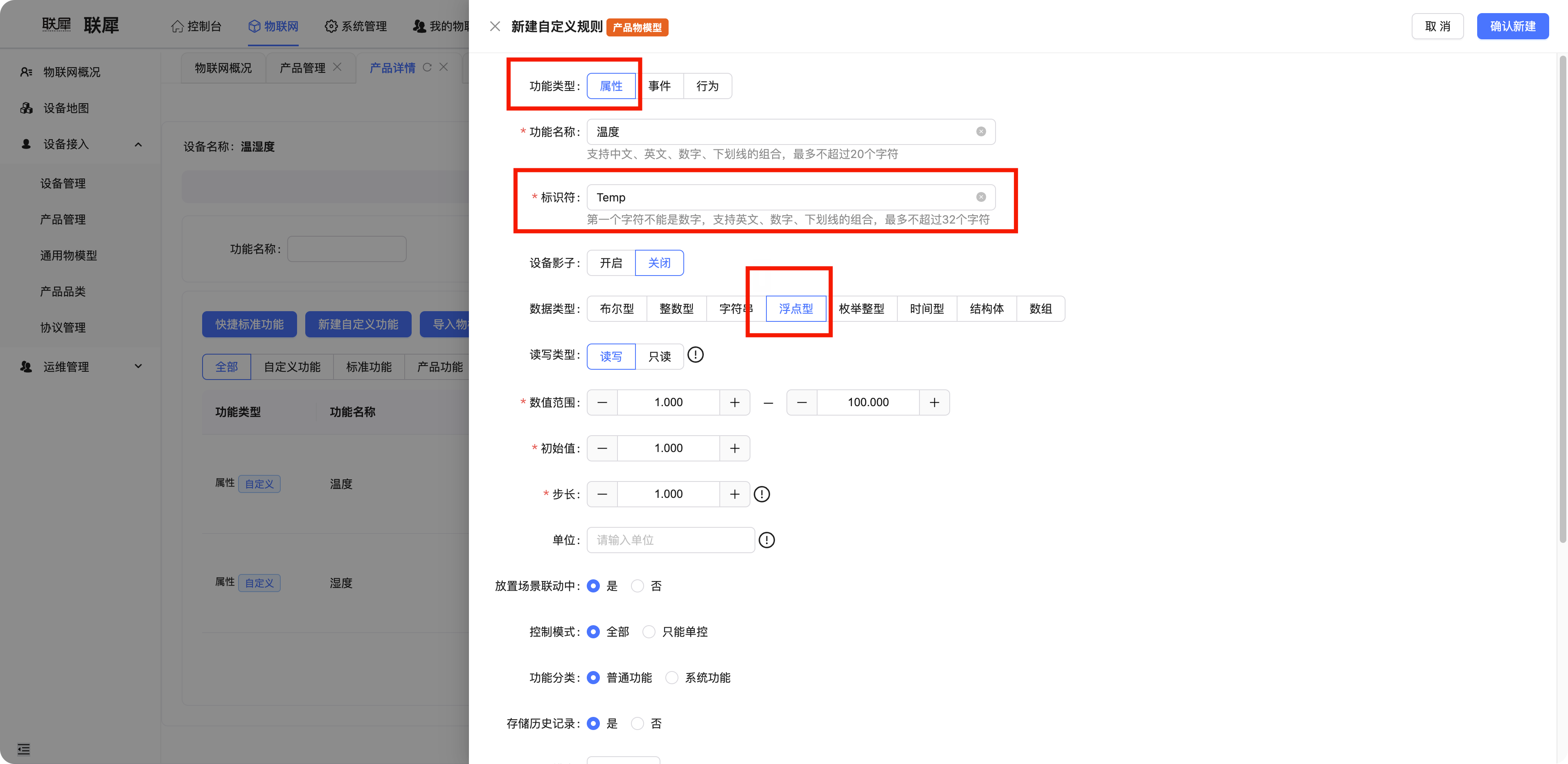Open the 系统管理 top menu

(356, 26)
